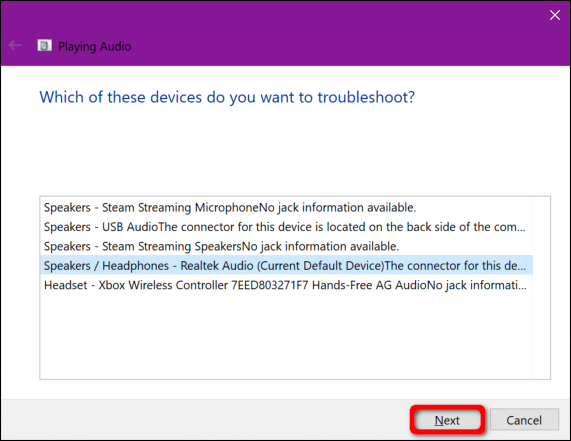Select the Speakers - USB Audio device
The width and height of the screenshot is (571, 441).
(286, 227)
